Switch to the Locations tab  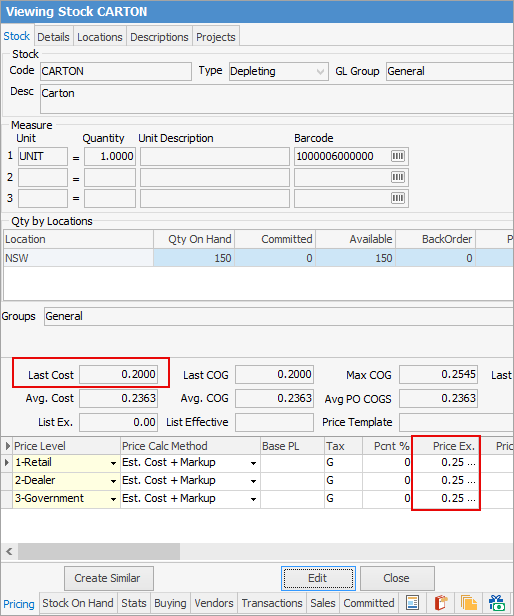pos(100,37)
